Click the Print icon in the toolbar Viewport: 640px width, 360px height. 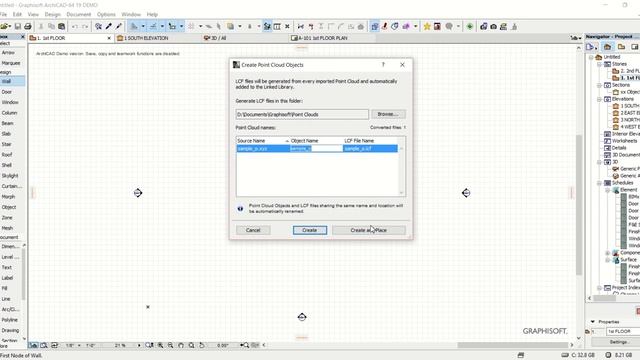point(28,27)
